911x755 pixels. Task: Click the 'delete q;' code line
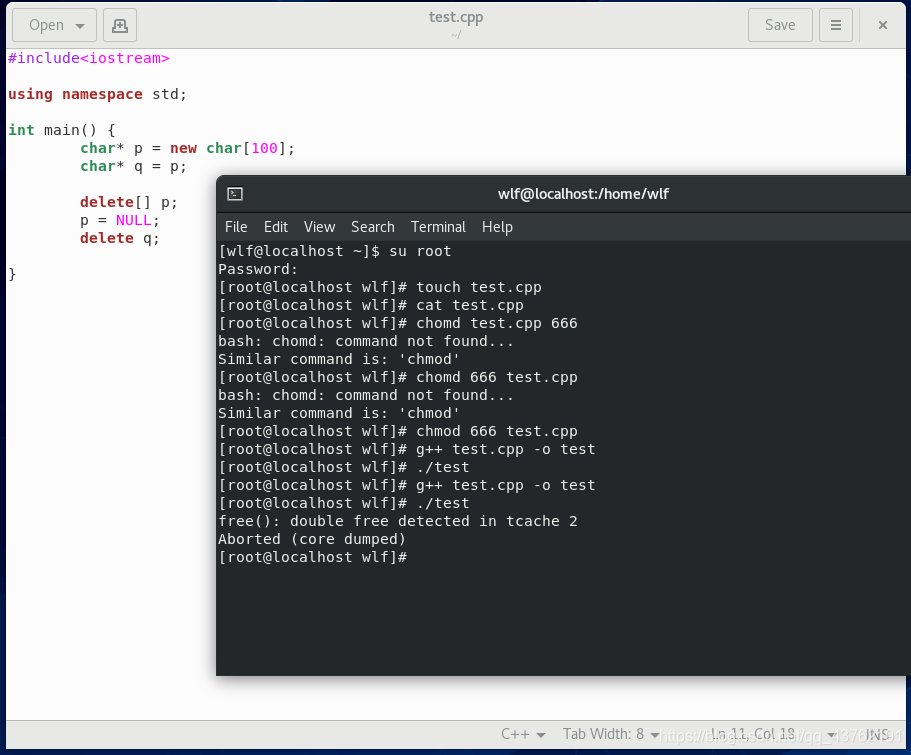point(119,238)
